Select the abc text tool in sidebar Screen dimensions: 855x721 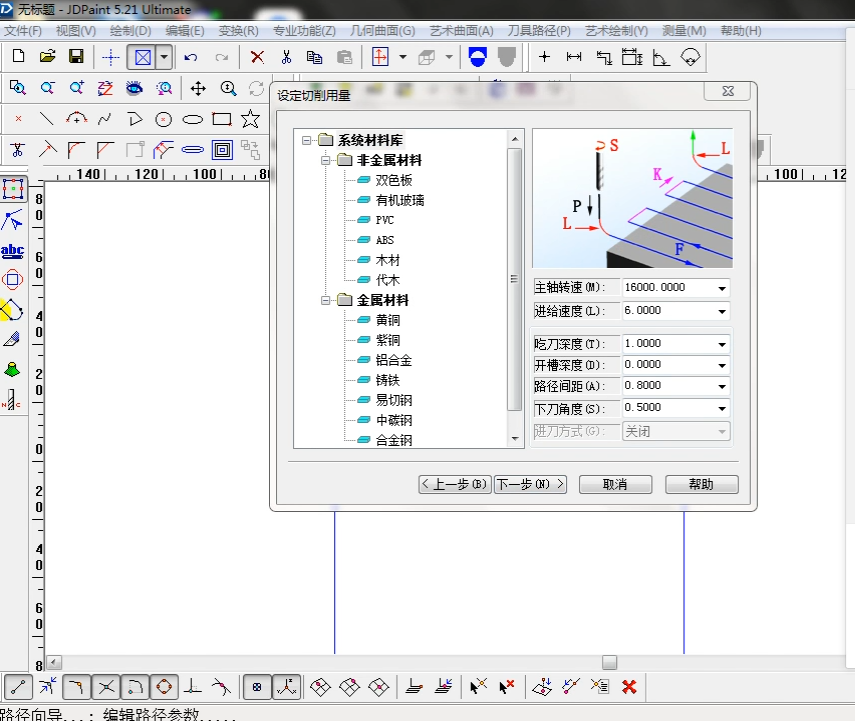click(13, 250)
